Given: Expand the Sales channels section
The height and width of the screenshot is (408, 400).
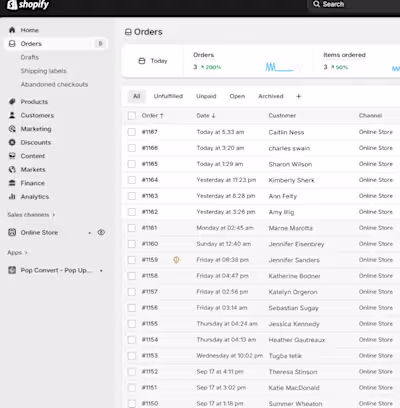Looking at the screenshot, I should click(x=31, y=215).
